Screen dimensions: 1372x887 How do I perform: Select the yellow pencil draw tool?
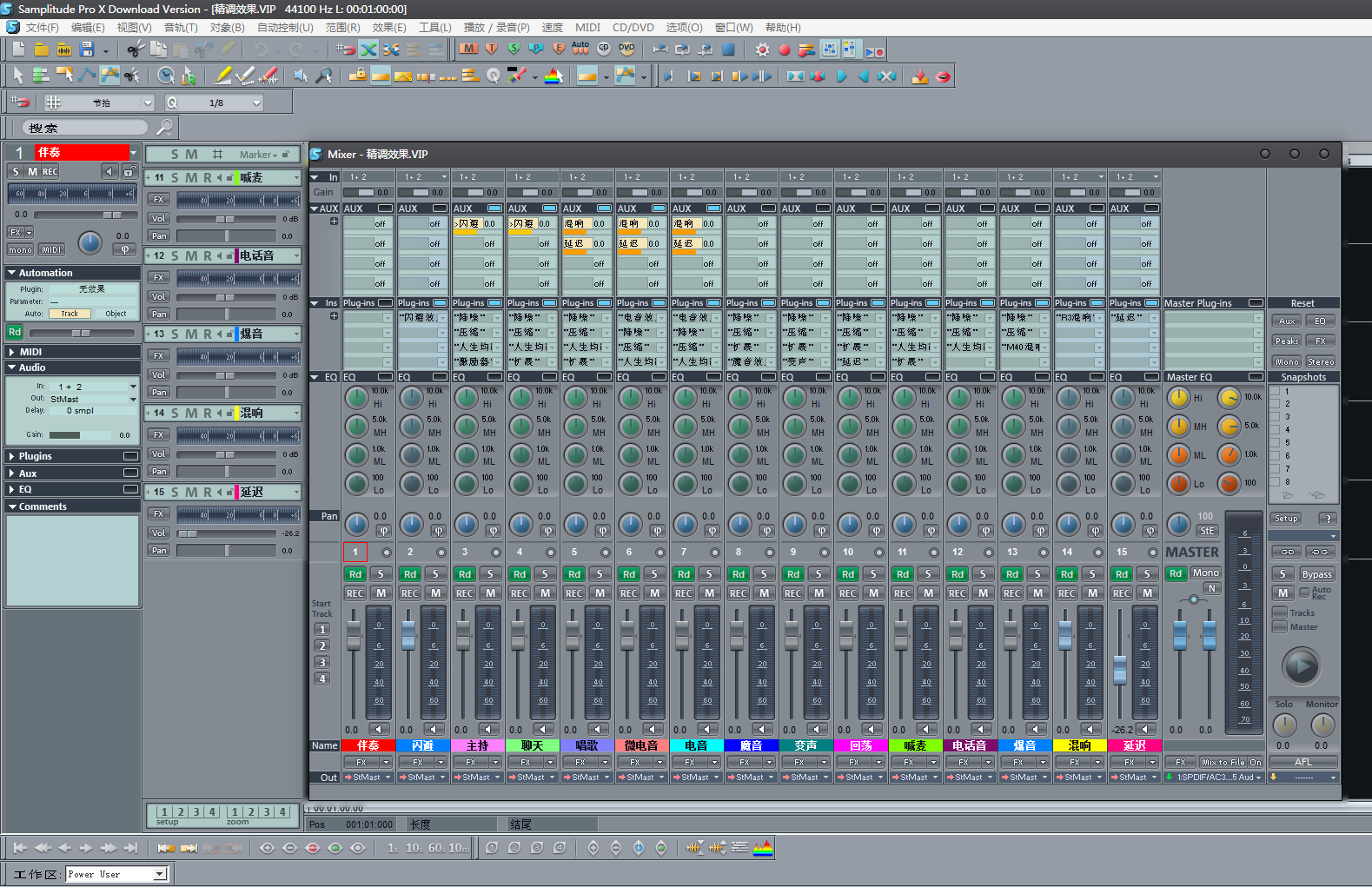pyautogui.click(x=223, y=76)
